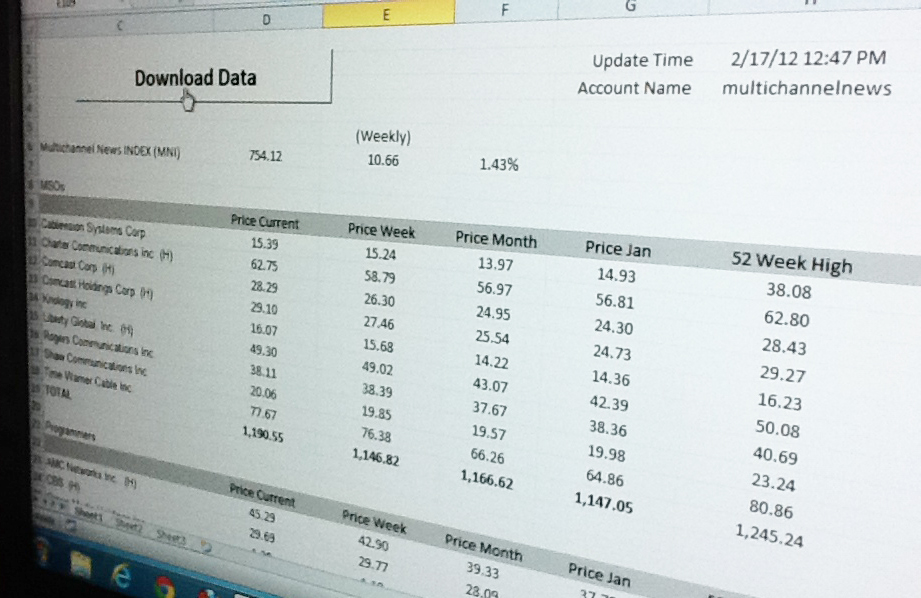Select the Update Time label cell
Screen dimensions: 921x598
tap(643, 61)
